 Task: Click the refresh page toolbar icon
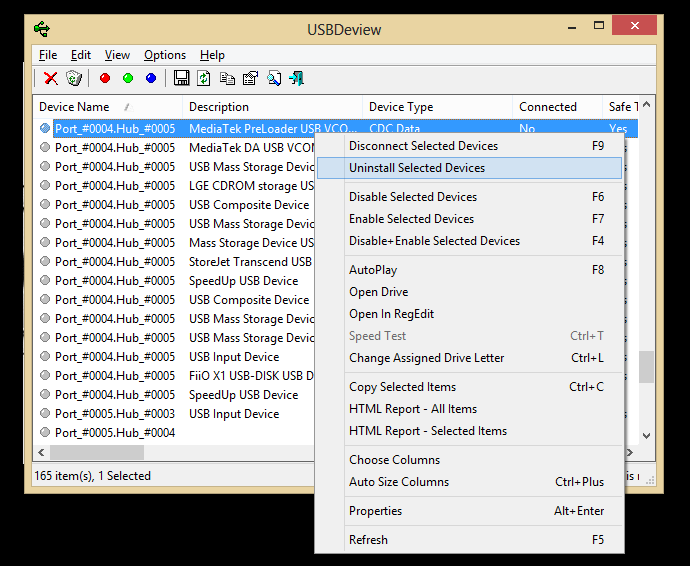(204, 78)
